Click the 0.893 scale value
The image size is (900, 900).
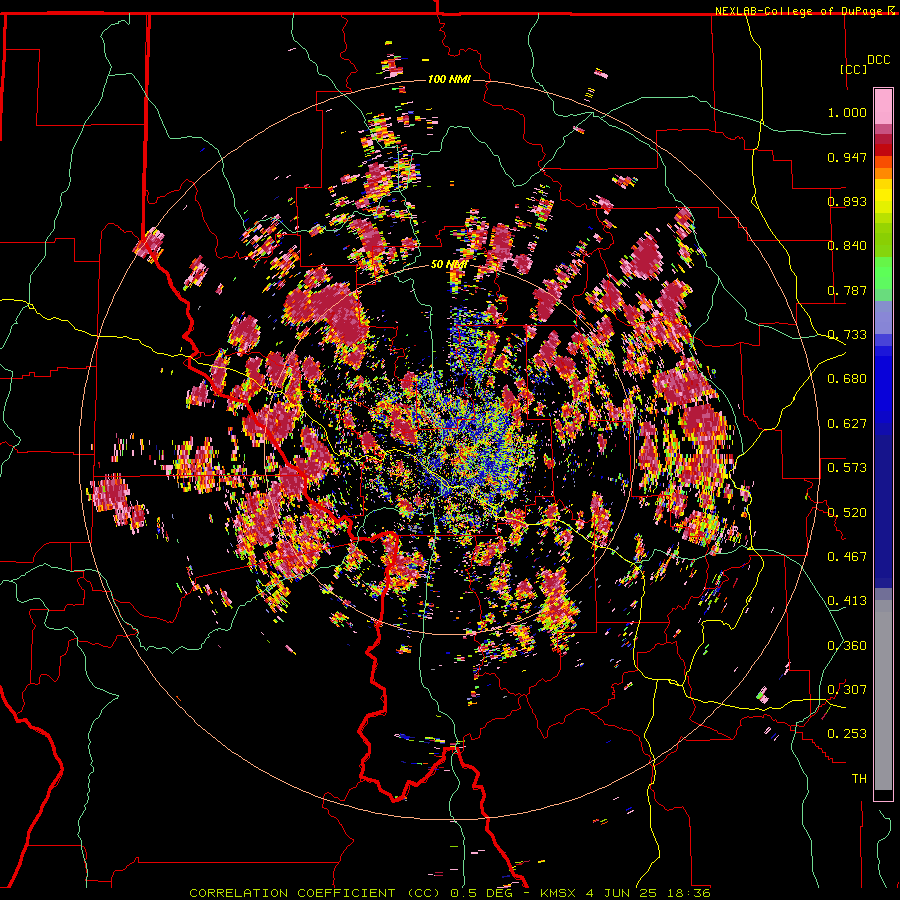coord(847,201)
